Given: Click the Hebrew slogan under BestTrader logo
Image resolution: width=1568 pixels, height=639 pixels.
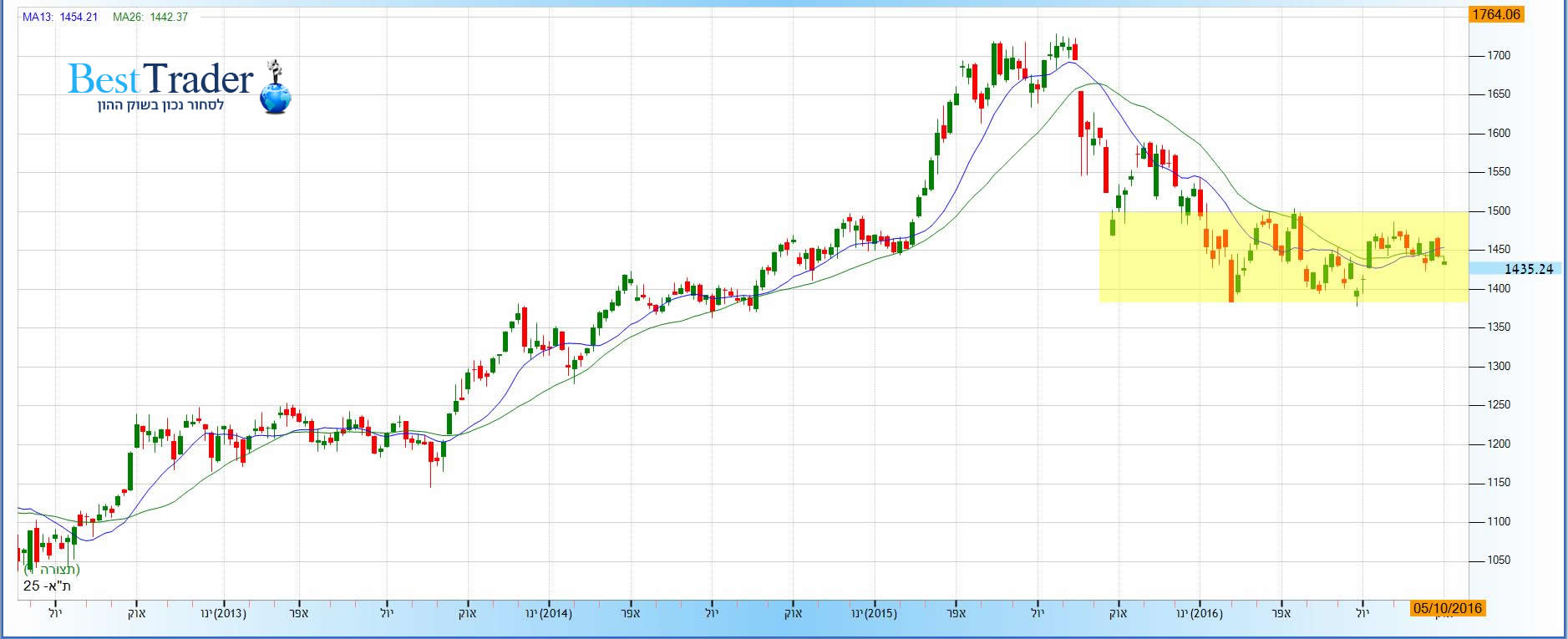Looking at the screenshot, I should pyautogui.click(x=160, y=105).
